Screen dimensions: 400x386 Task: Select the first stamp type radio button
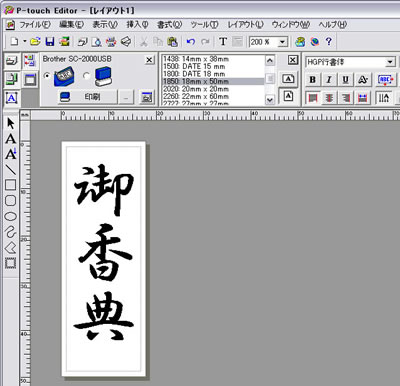(47, 76)
